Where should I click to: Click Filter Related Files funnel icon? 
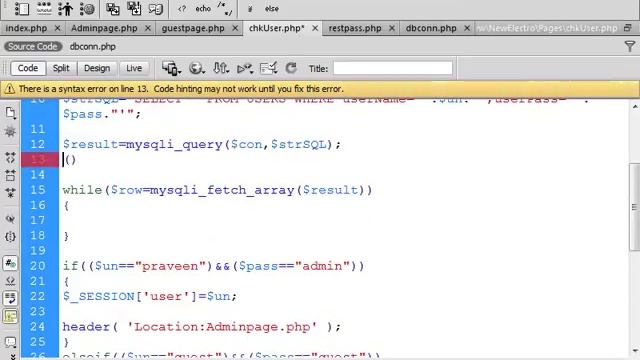(630, 47)
